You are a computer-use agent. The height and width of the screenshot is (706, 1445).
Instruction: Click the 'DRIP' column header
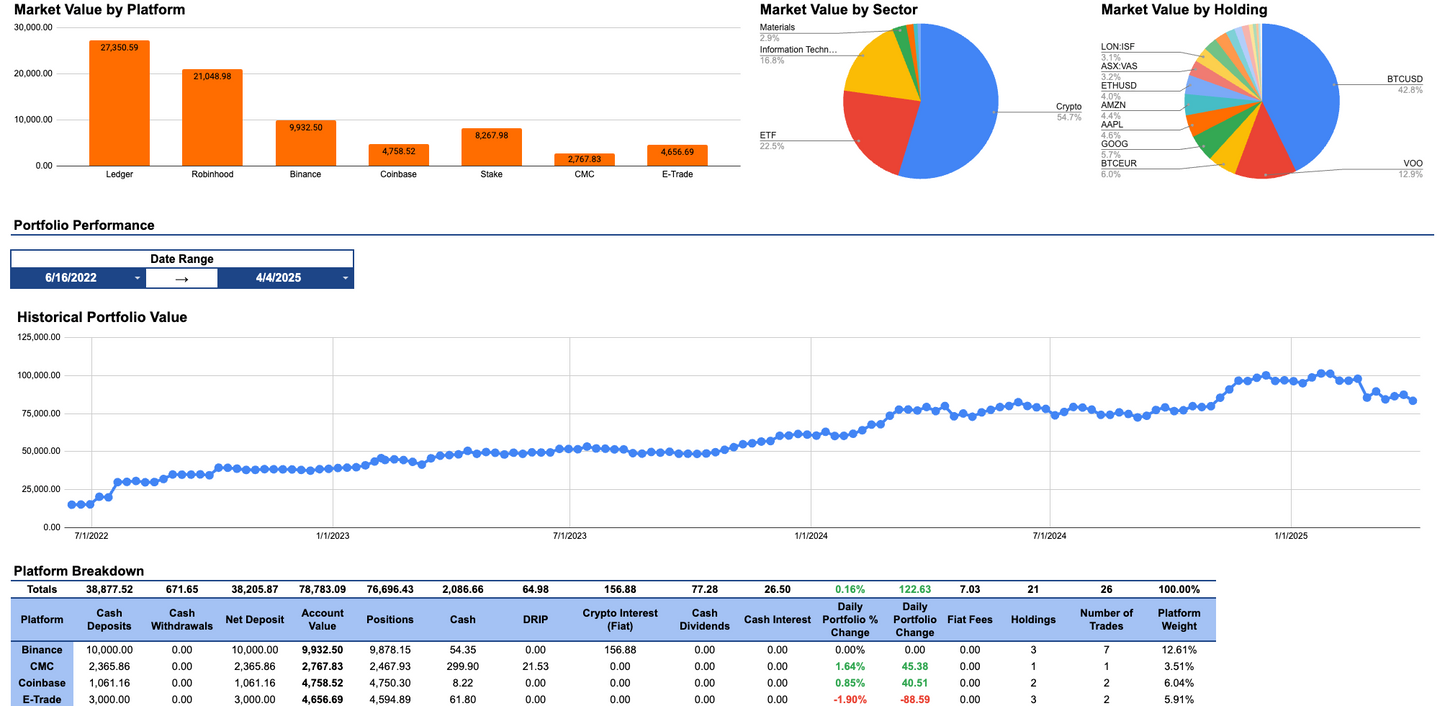(535, 620)
